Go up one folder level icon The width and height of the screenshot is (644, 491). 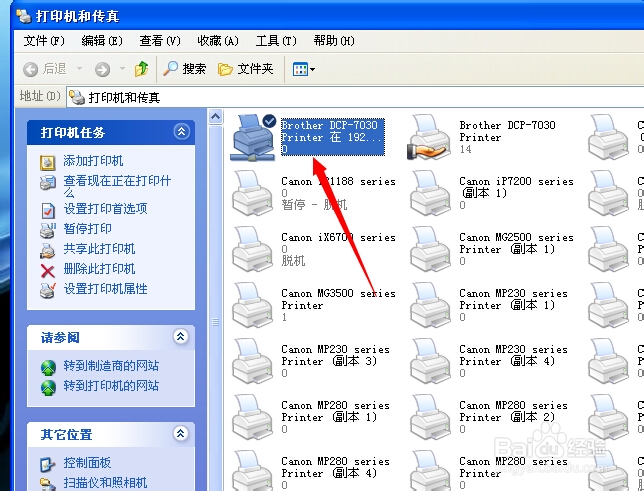tap(141, 69)
